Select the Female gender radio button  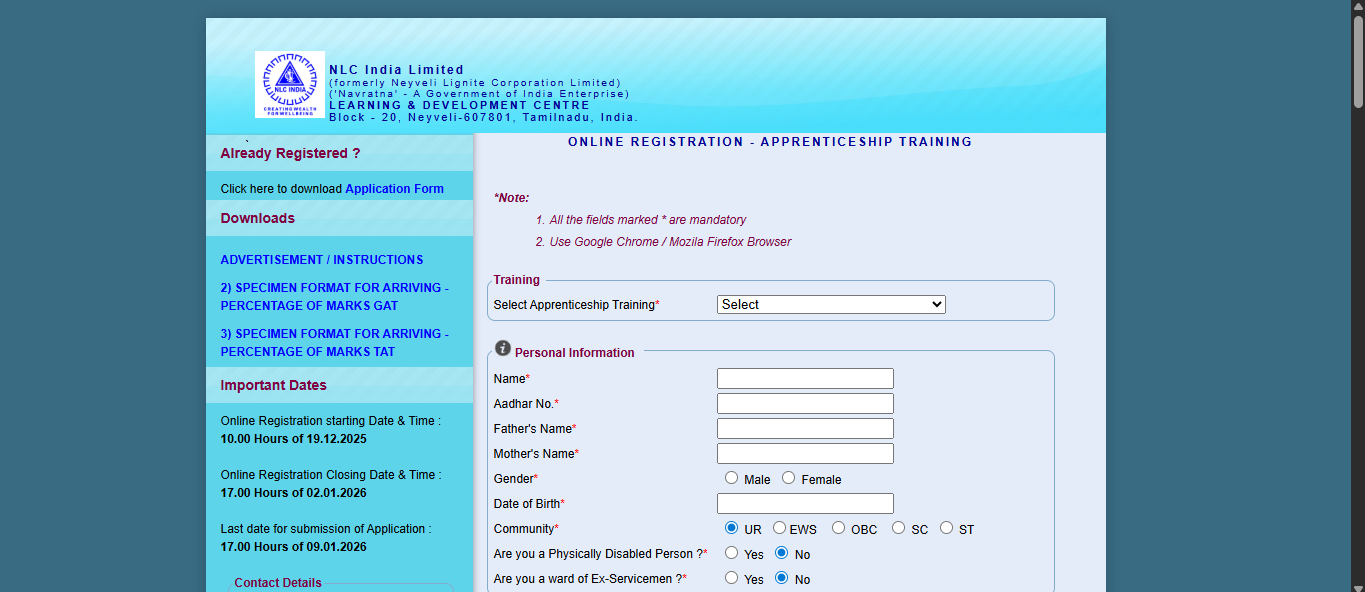[786, 477]
